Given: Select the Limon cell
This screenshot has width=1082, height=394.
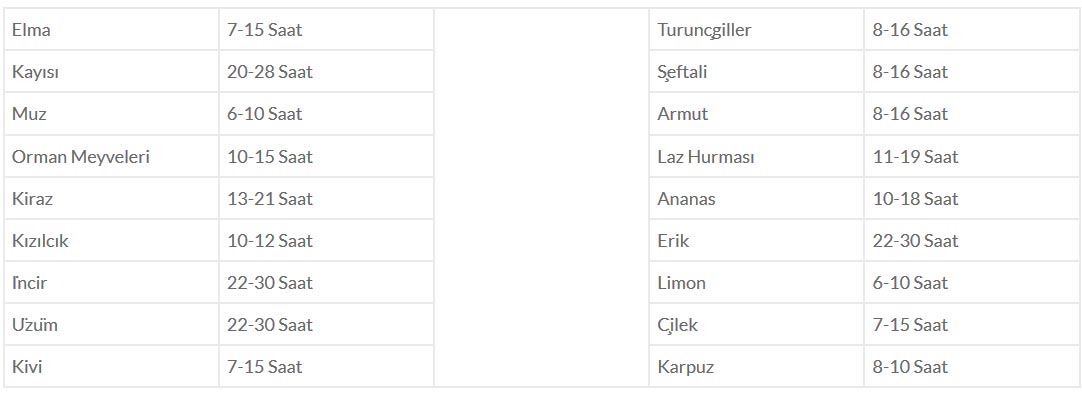Looking at the screenshot, I should pyautogui.click(x=756, y=283).
